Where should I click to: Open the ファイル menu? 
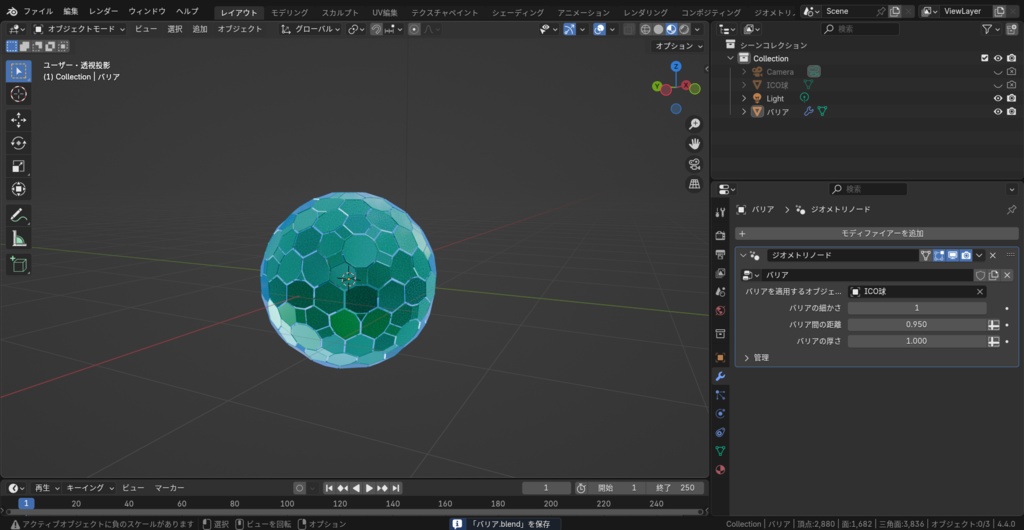39,12
